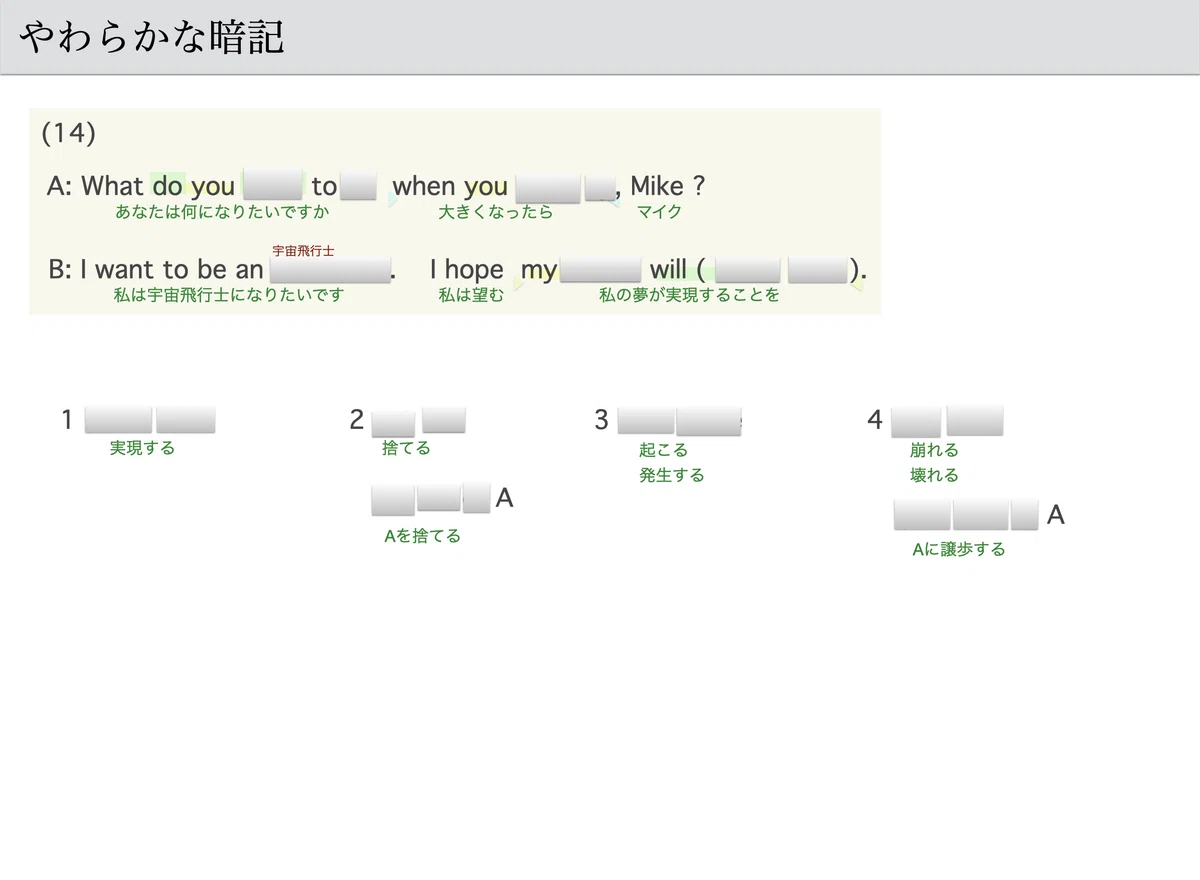Reveal first hidden word of item 1

click(x=119, y=420)
